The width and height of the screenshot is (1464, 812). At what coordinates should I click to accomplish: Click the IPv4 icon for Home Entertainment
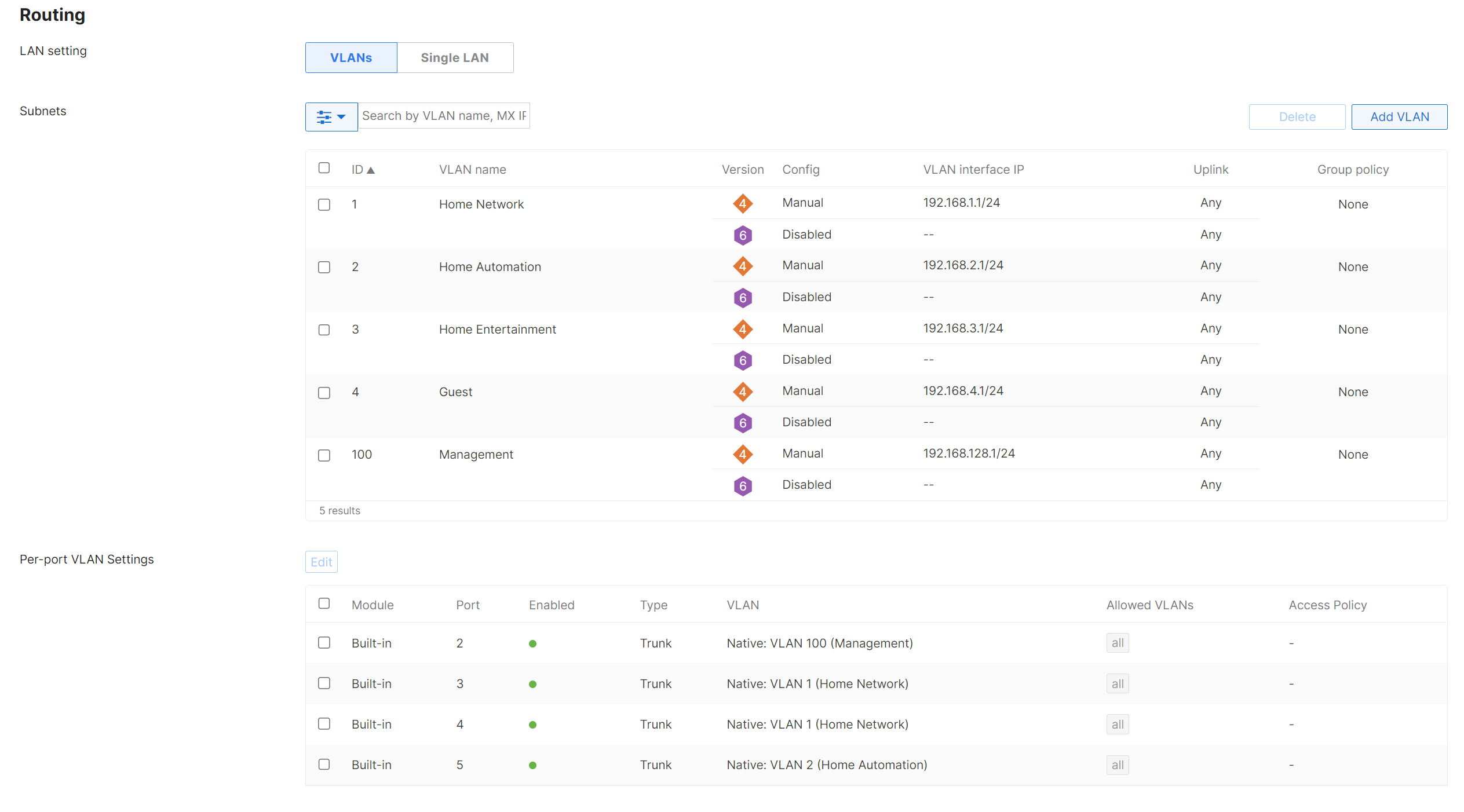click(743, 328)
